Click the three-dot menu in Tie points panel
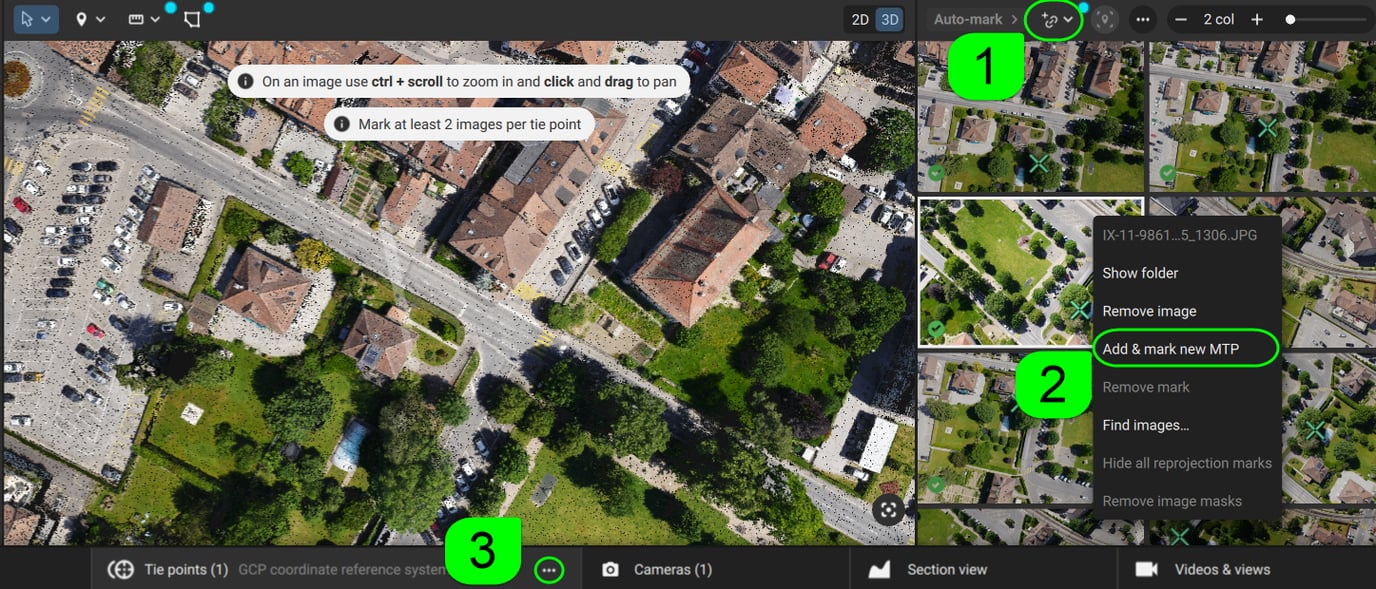The width and height of the screenshot is (1376, 589). (x=548, y=570)
